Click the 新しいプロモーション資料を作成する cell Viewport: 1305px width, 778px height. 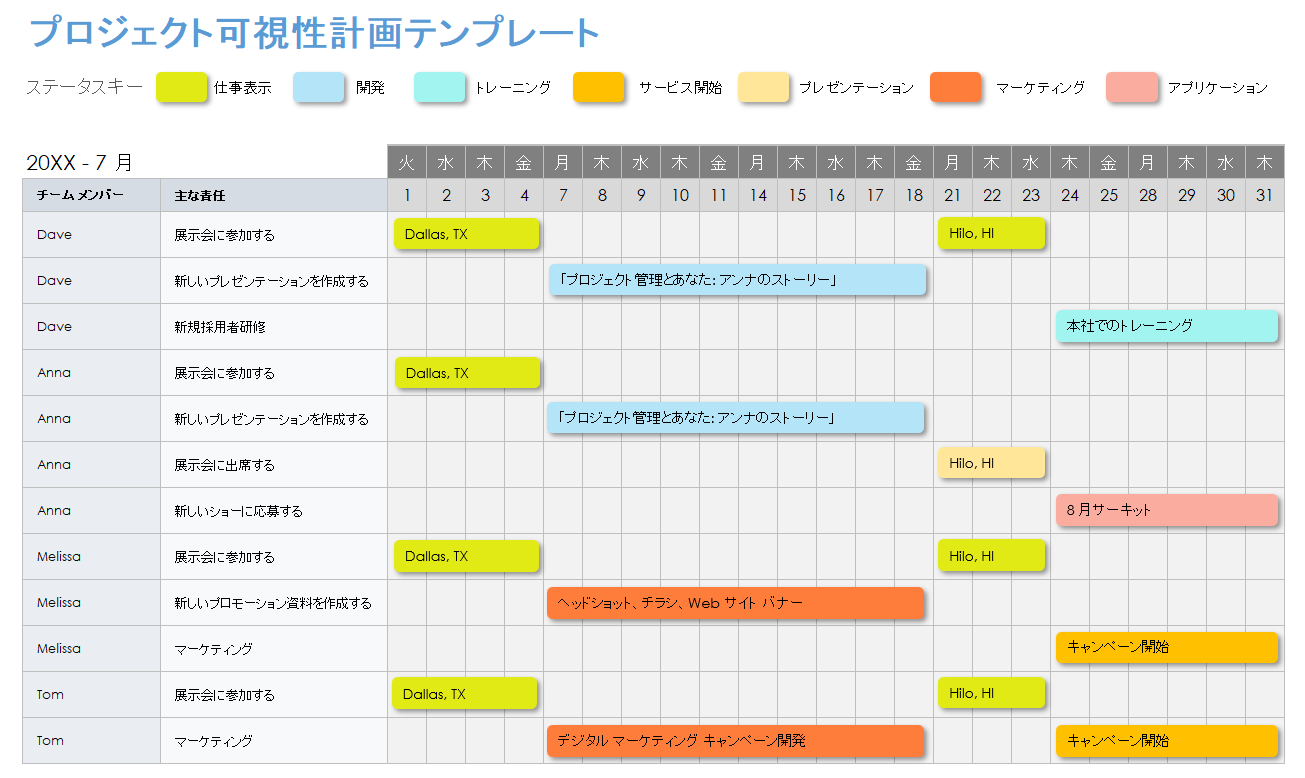pos(274,603)
